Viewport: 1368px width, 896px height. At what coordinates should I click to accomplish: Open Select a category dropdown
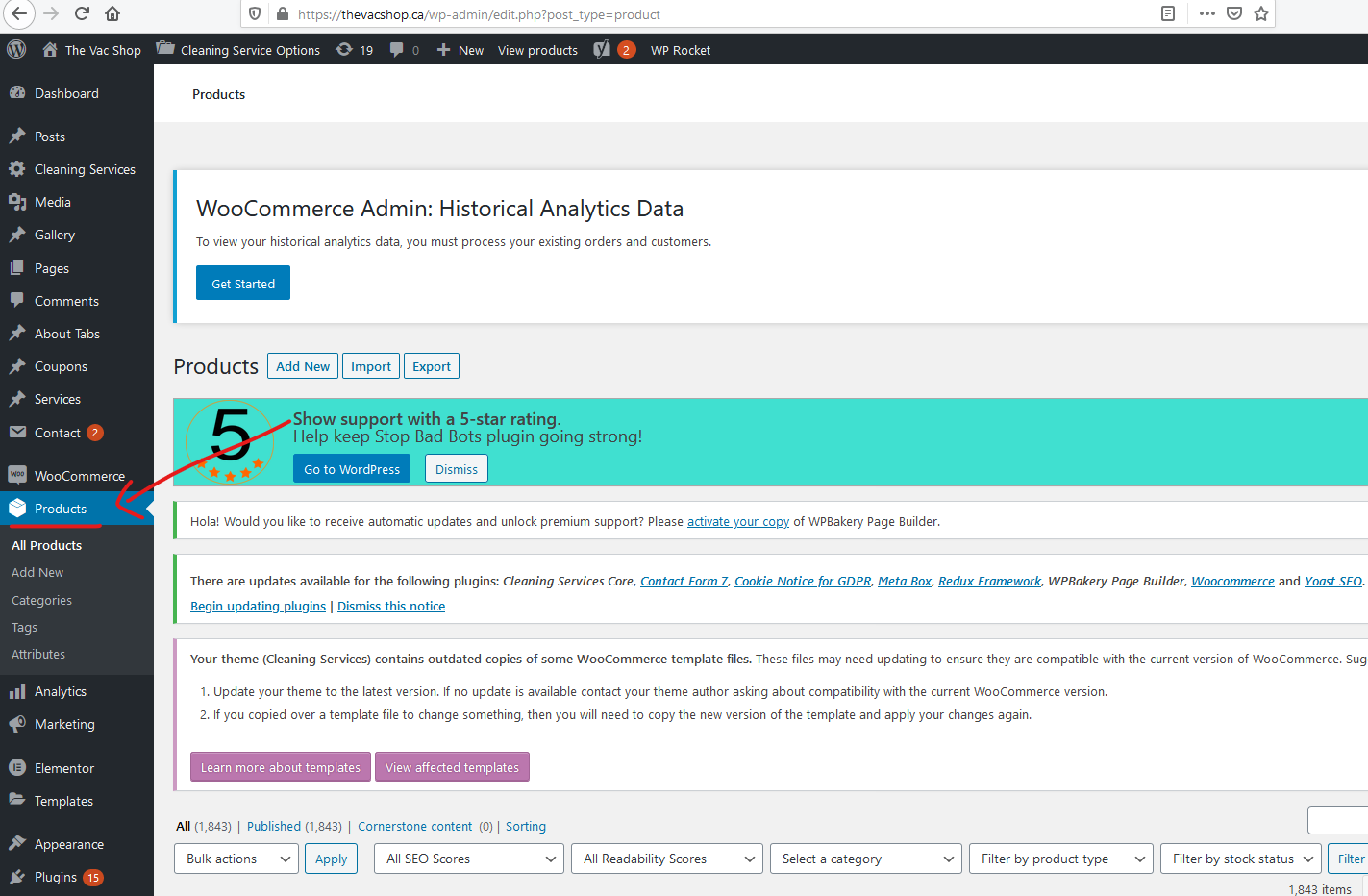(x=866, y=859)
